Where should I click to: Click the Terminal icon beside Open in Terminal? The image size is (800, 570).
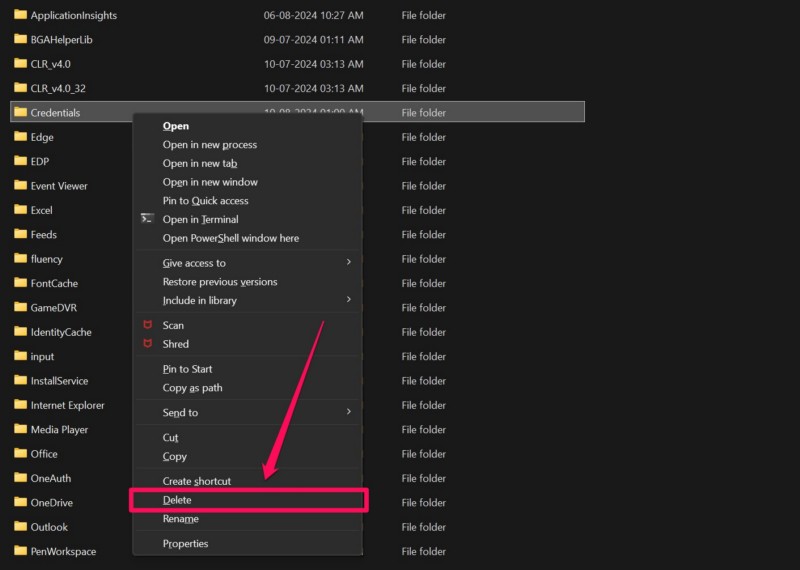(147, 219)
